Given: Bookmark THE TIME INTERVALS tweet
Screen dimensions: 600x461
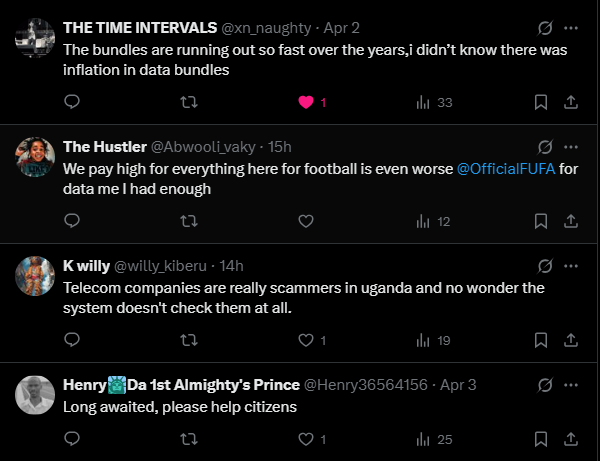Looking at the screenshot, I should [x=541, y=102].
